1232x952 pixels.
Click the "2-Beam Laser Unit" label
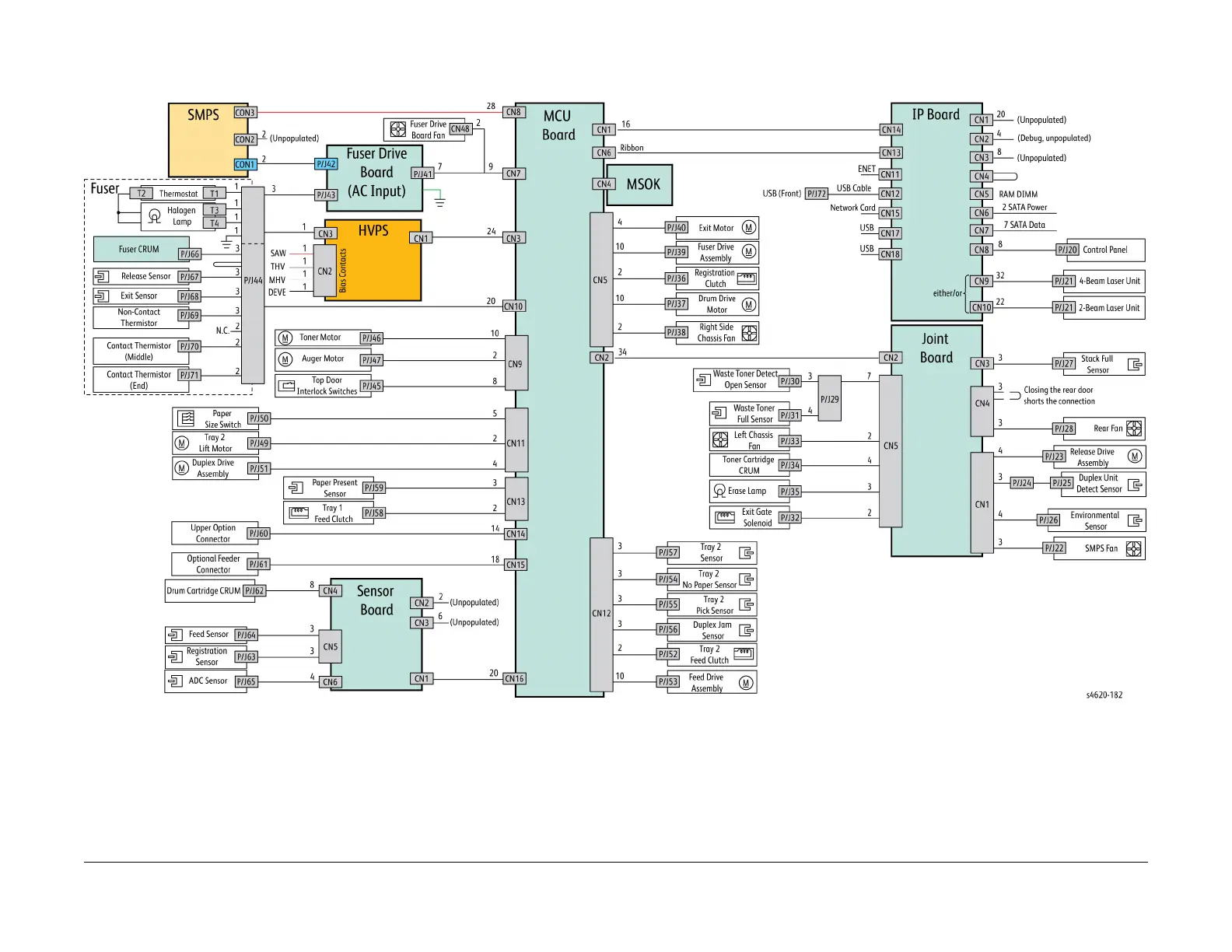(x=1109, y=308)
